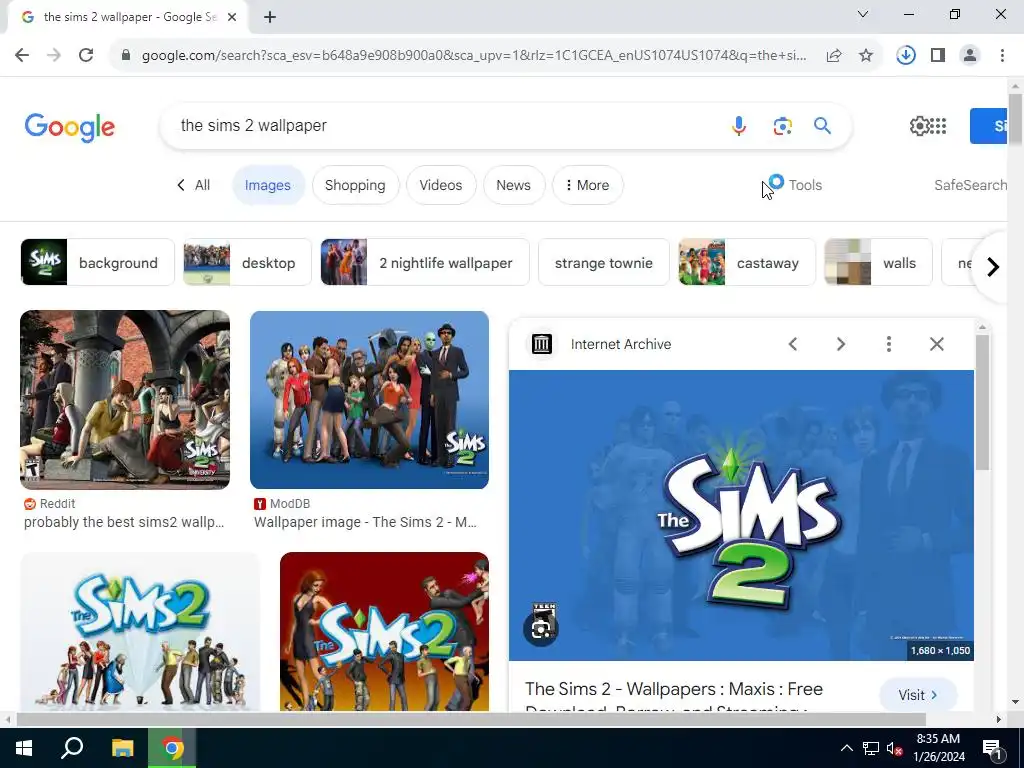
Task: Select the 'castaway' suggestion chip
Action: (x=746, y=263)
